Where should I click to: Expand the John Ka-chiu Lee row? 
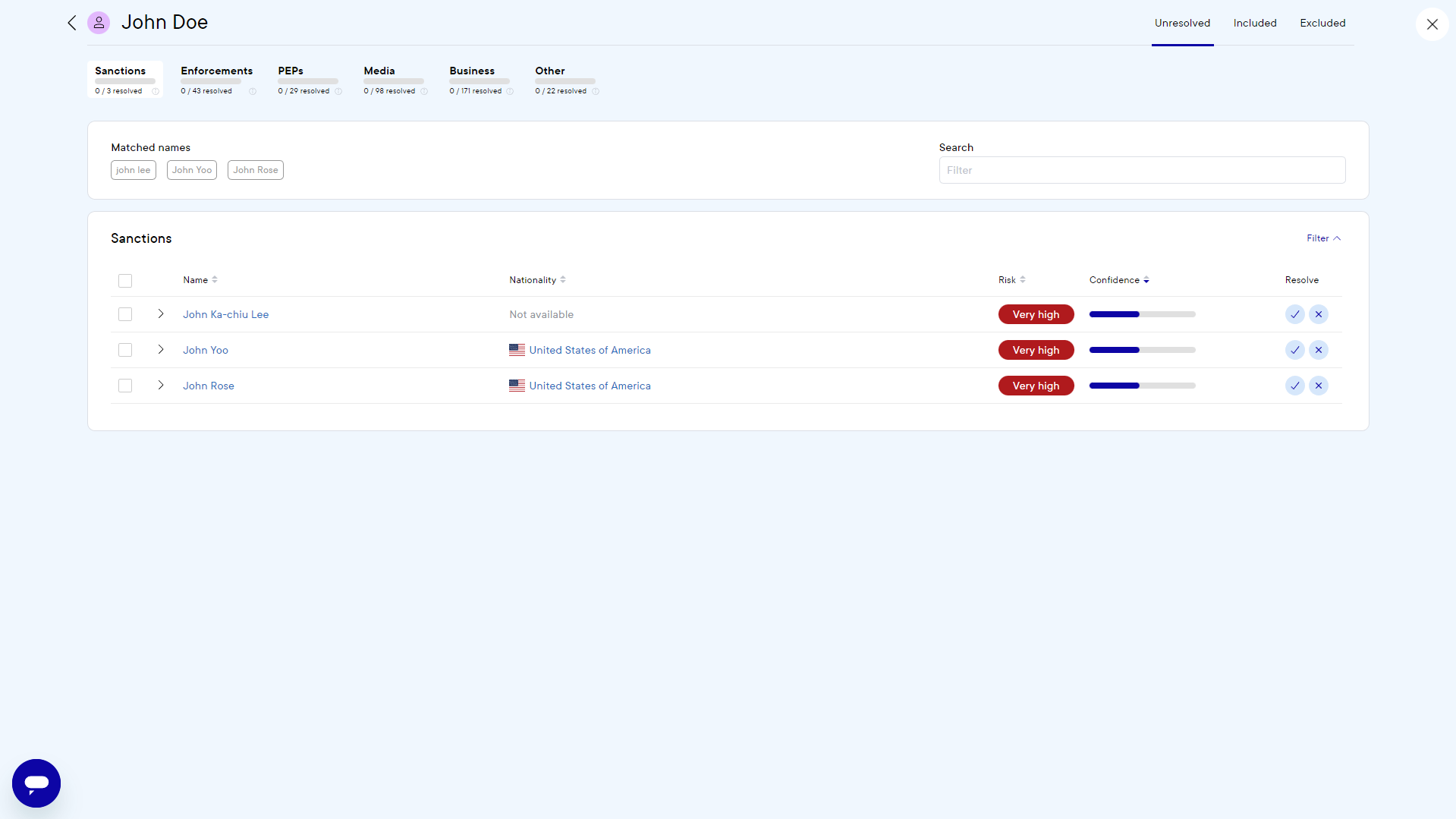tap(160, 314)
